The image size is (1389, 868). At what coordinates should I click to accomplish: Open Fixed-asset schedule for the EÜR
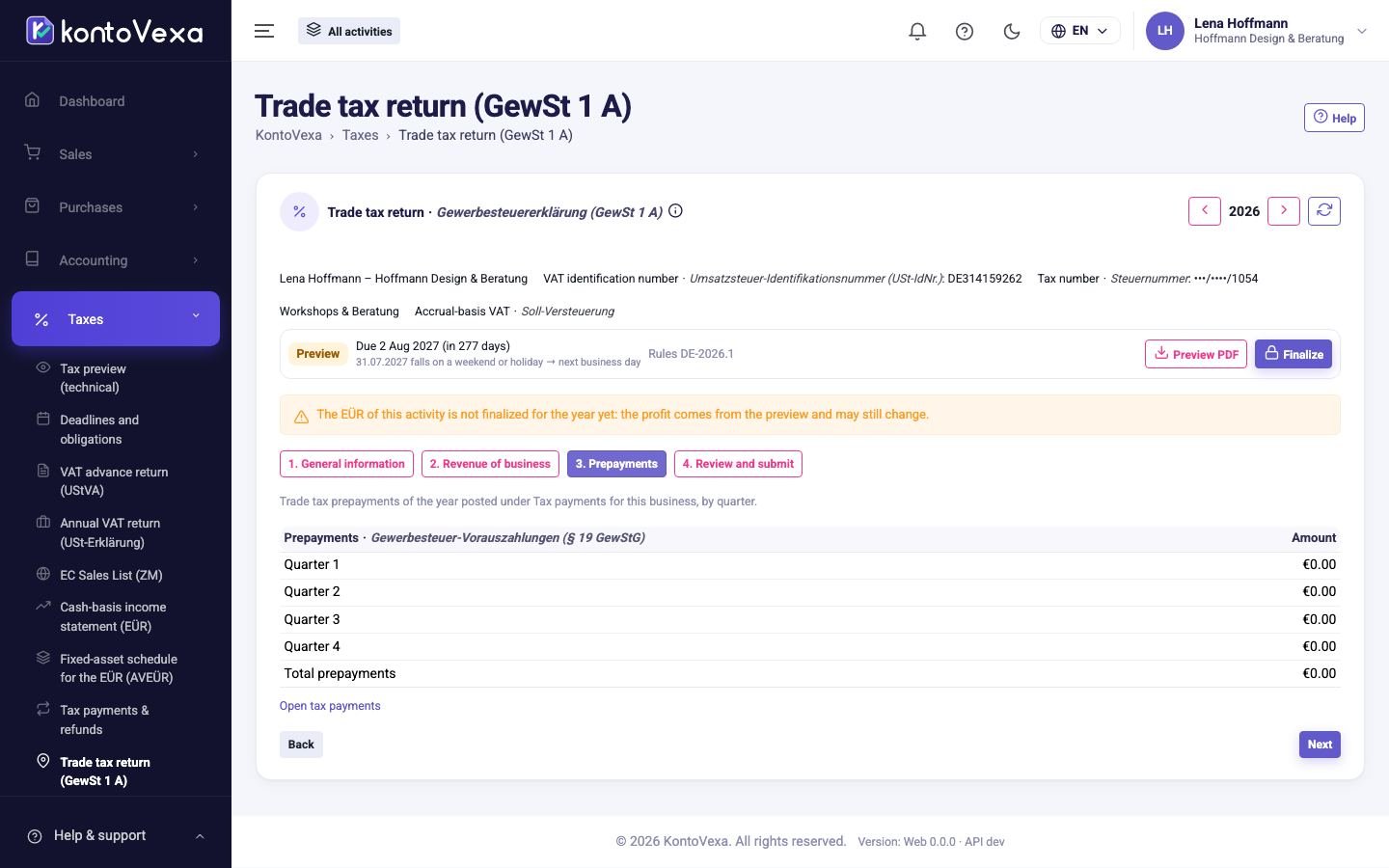116,668
